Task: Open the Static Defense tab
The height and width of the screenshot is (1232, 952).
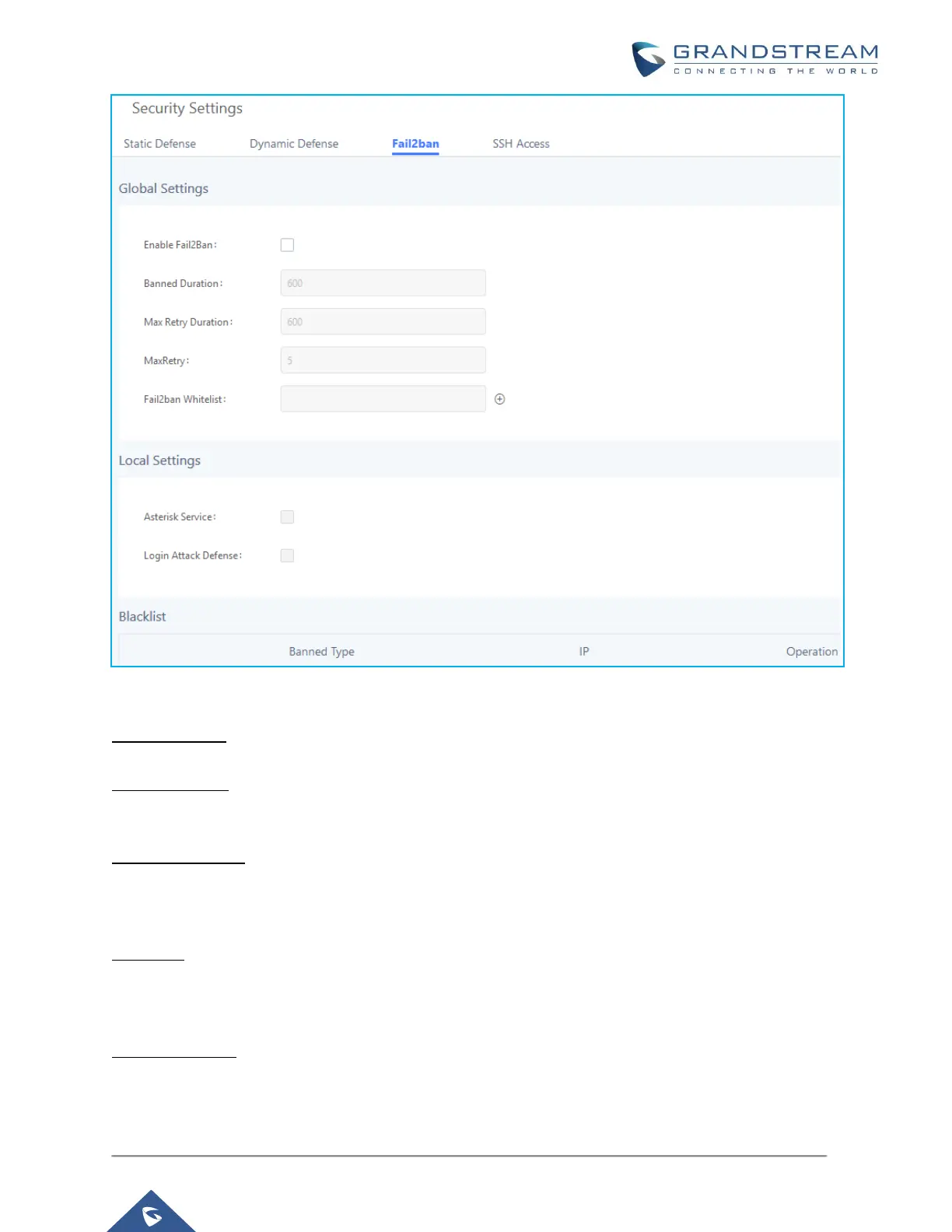Action: click(159, 144)
